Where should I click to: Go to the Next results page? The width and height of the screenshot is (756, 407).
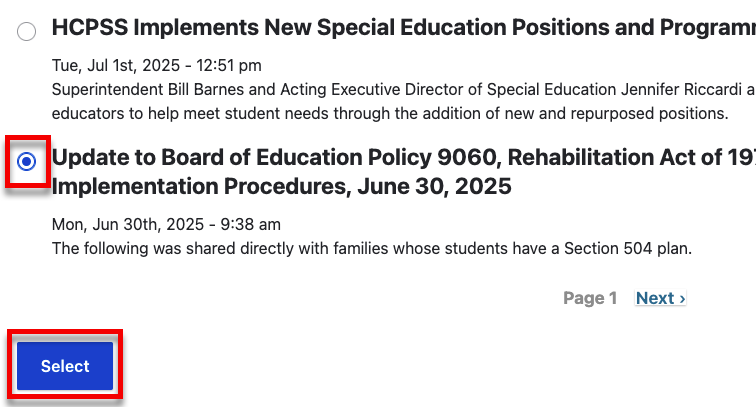pyautogui.click(x=660, y=298)
